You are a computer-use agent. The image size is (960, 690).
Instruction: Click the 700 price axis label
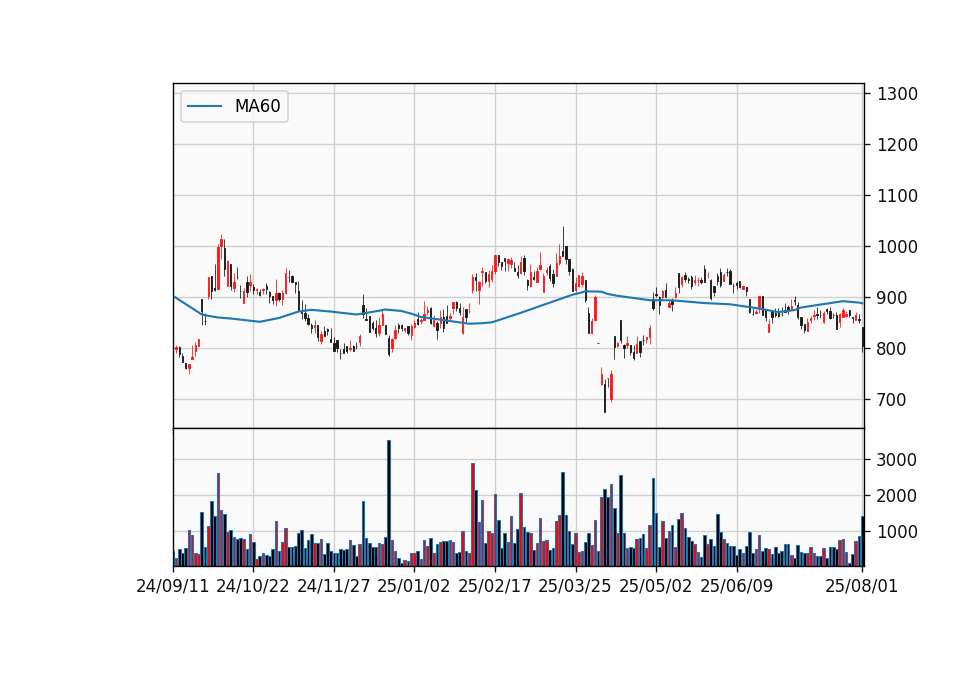[892, 399]
